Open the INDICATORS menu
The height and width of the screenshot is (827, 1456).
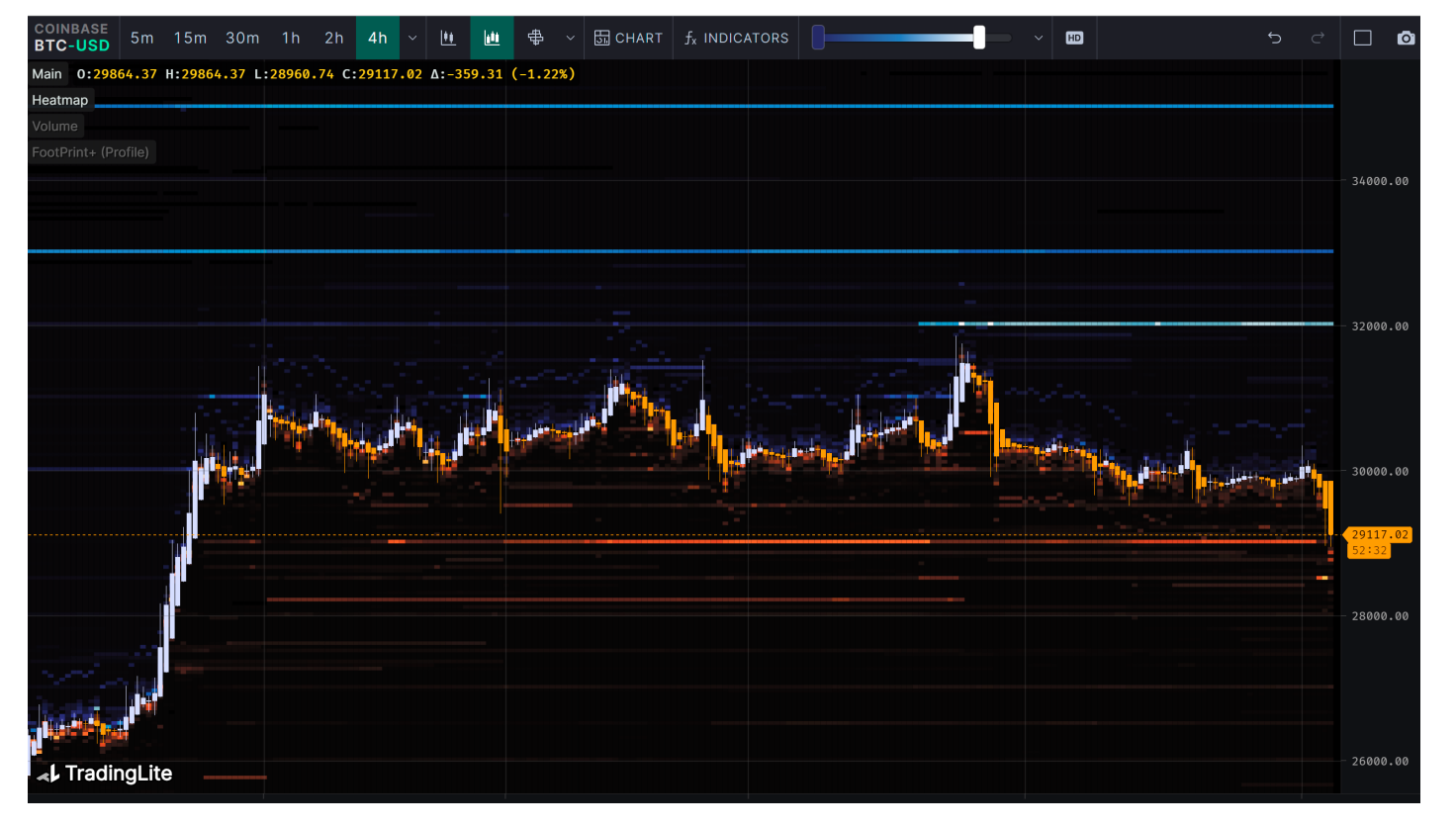736,38
